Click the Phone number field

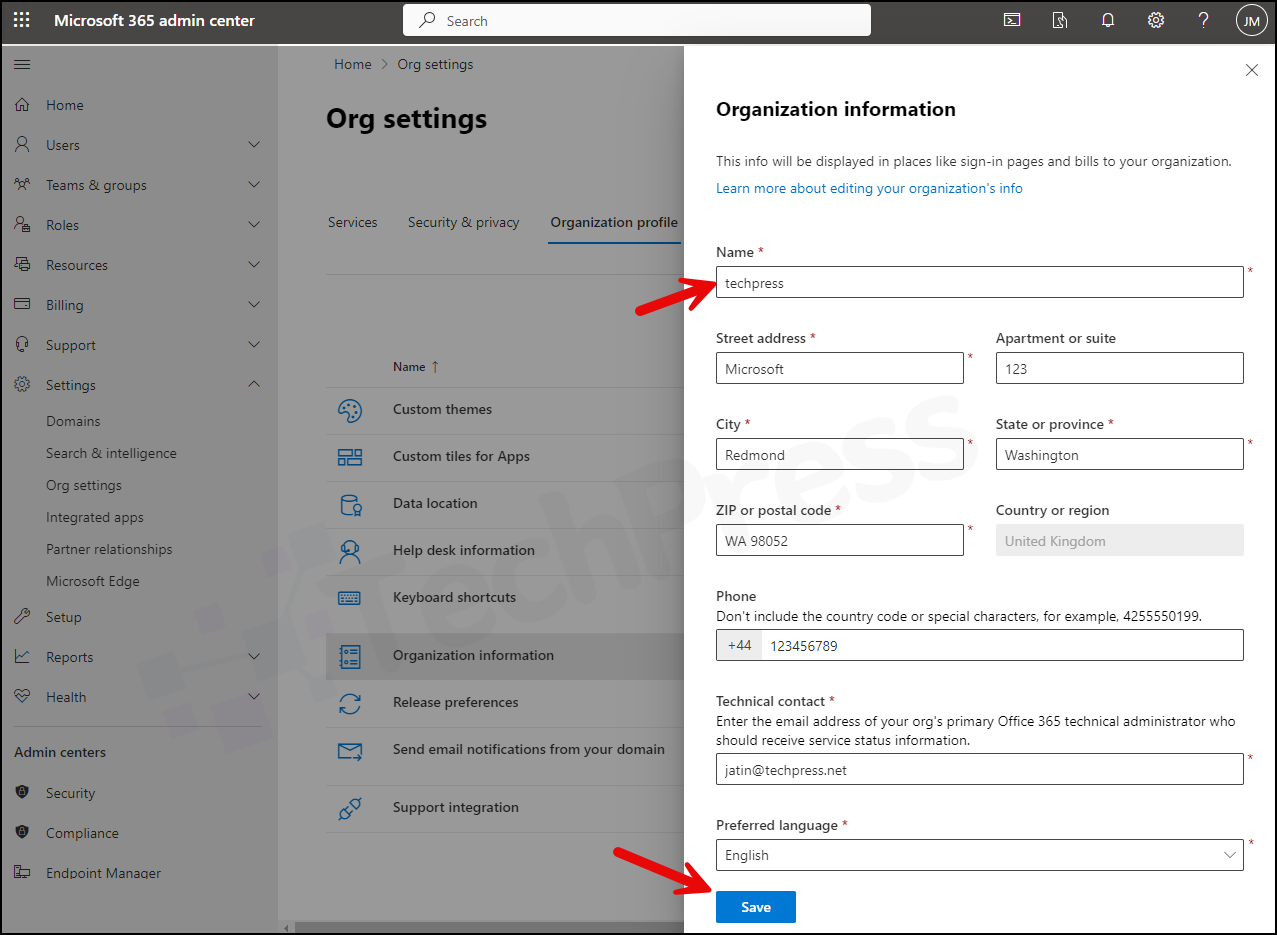pyautogui.click(x=1002, y=645)
